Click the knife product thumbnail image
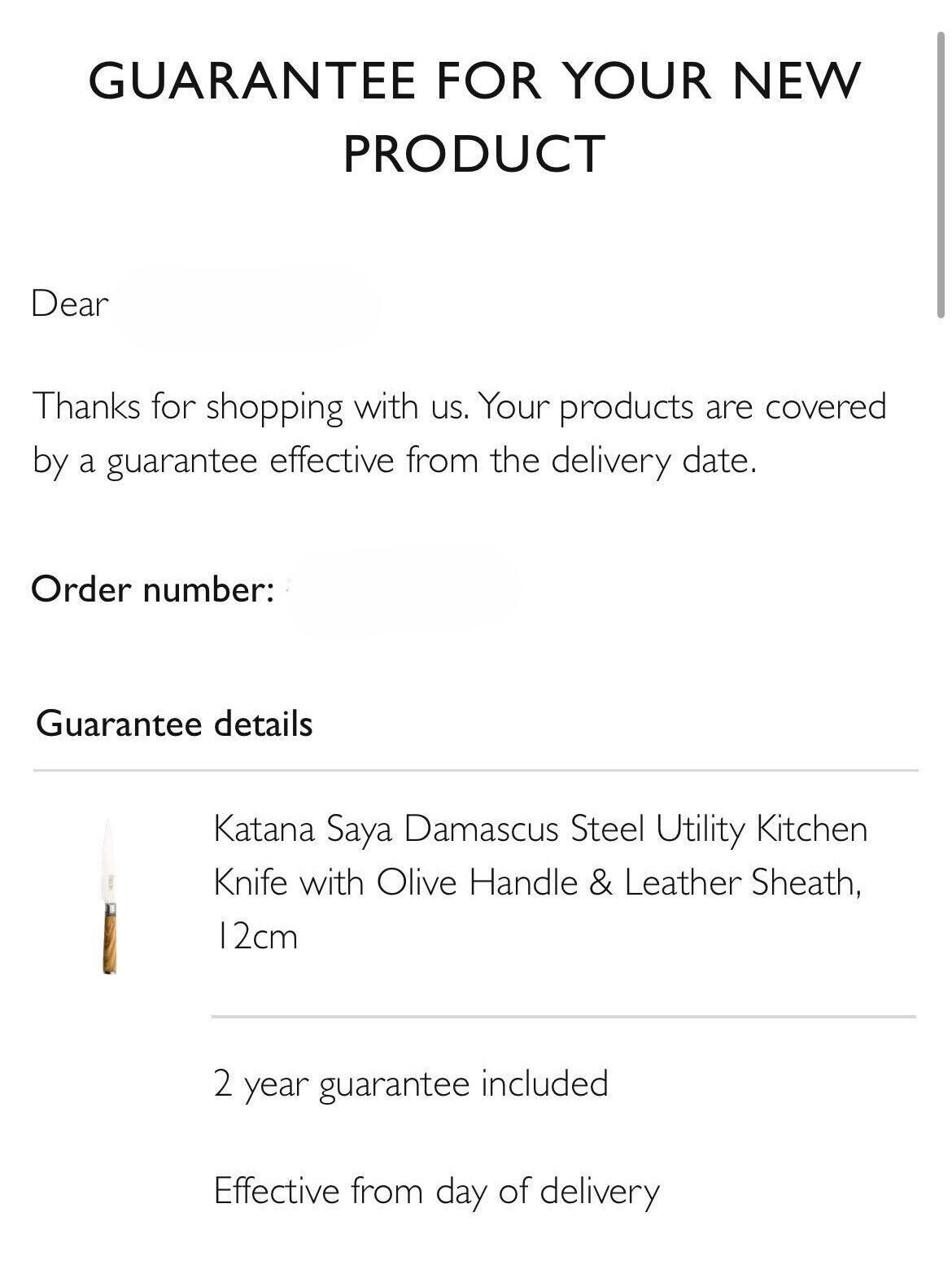The width and height of the screenshot is (952, 1265). [x=110, y=897]
